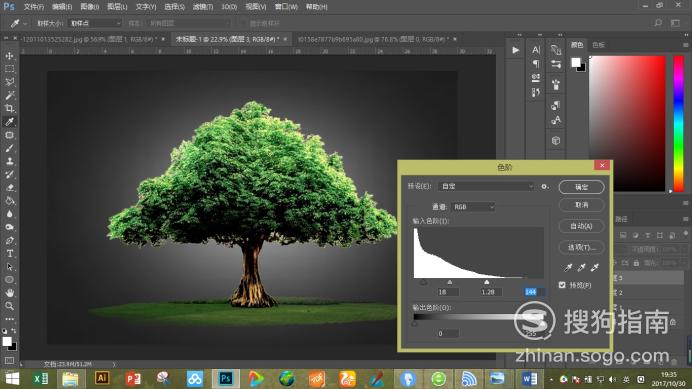
Task: Open PowerPoint from the taskbar
Action: pyautogui.click(x=133, y=379)
